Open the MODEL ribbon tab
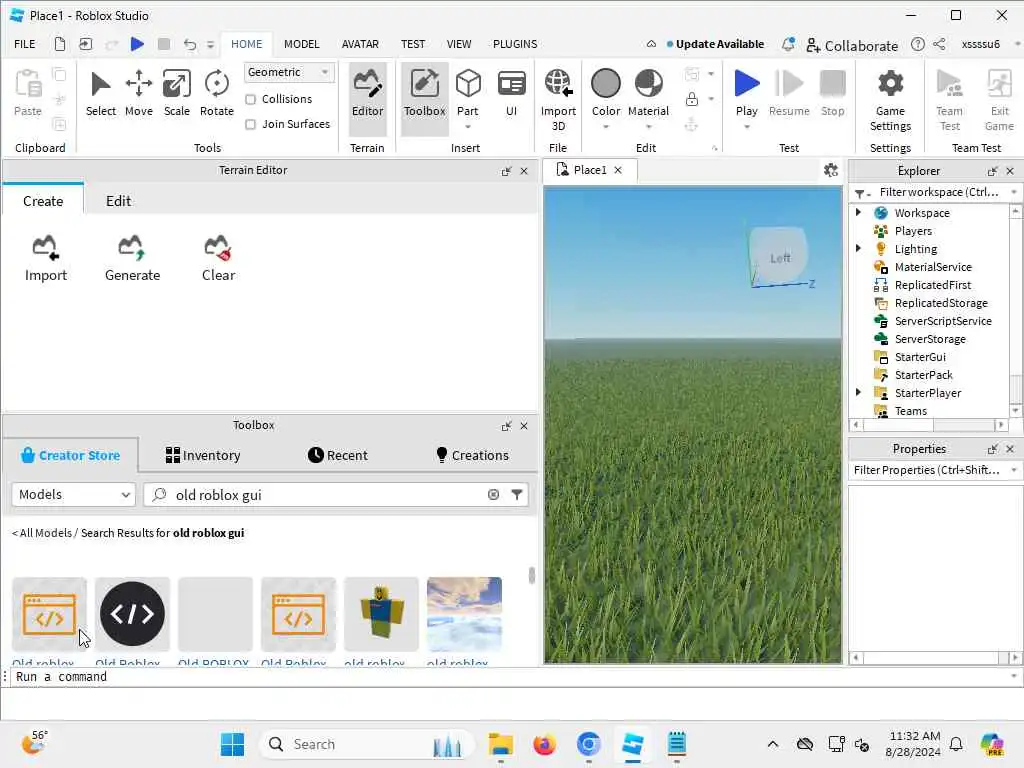 pos(301,44)
